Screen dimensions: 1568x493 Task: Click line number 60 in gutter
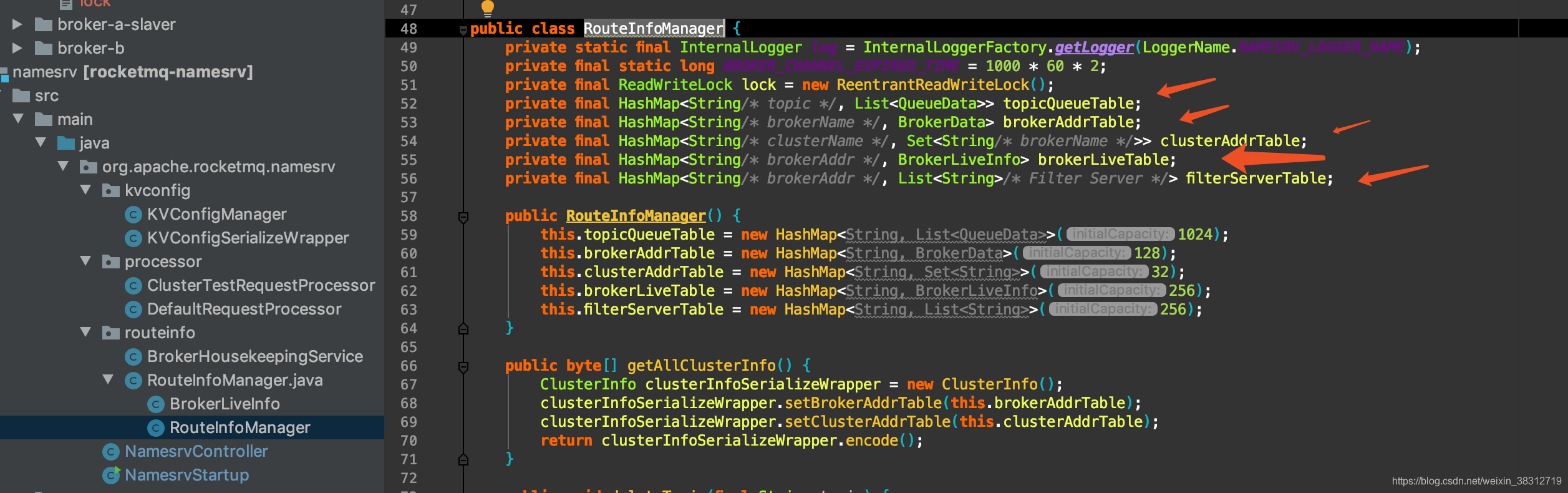pos(409,253)
